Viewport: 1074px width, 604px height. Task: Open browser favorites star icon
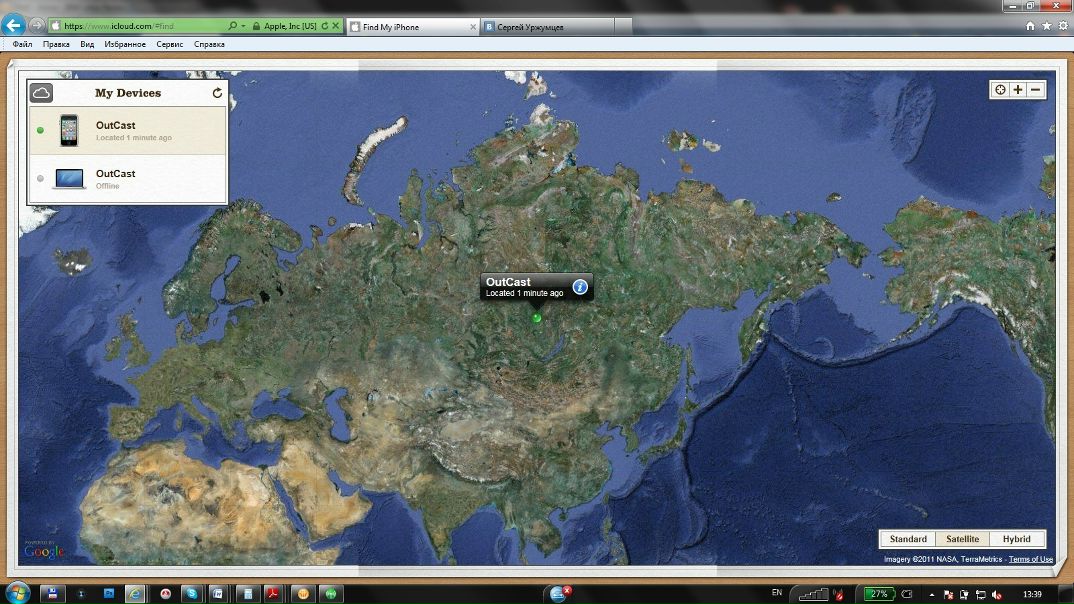[1047, 26]
